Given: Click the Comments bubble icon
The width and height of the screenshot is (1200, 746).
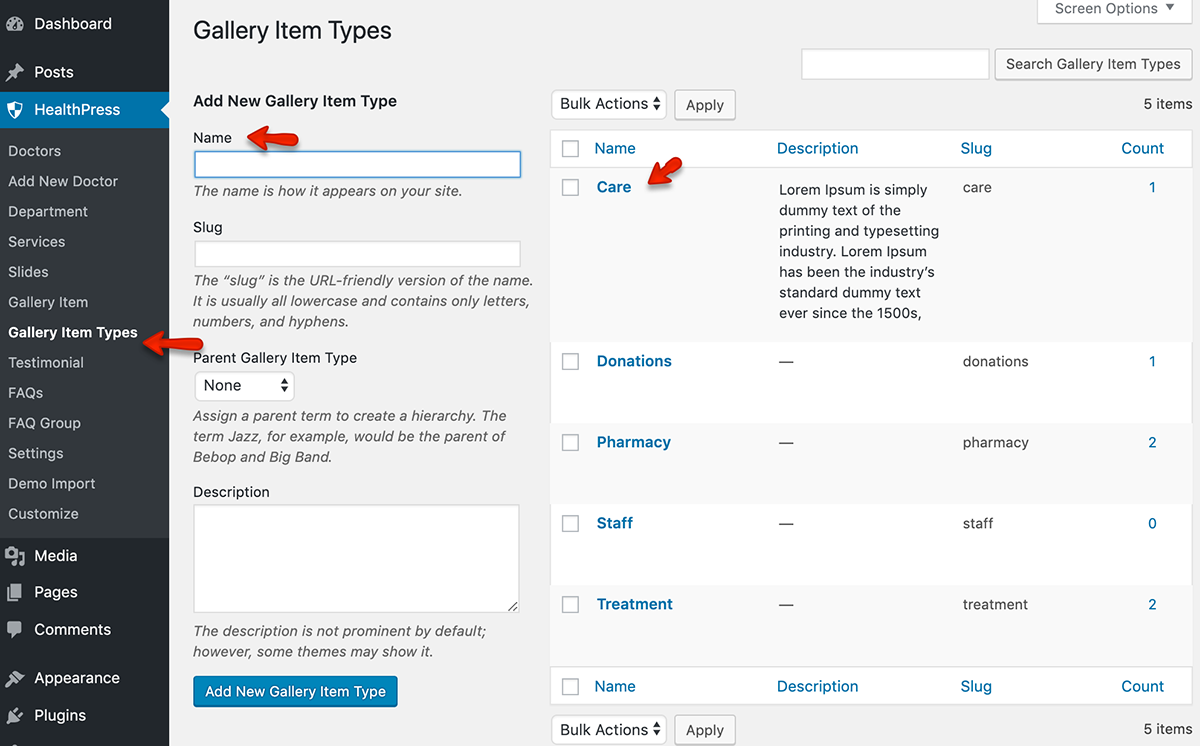Looking at the screenshot, I should pos(15,630).
